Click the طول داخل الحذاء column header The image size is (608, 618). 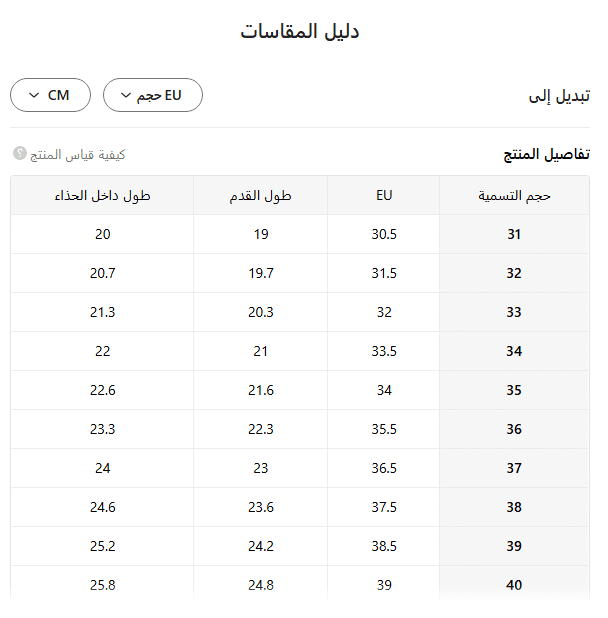click(x=102, y=196)
